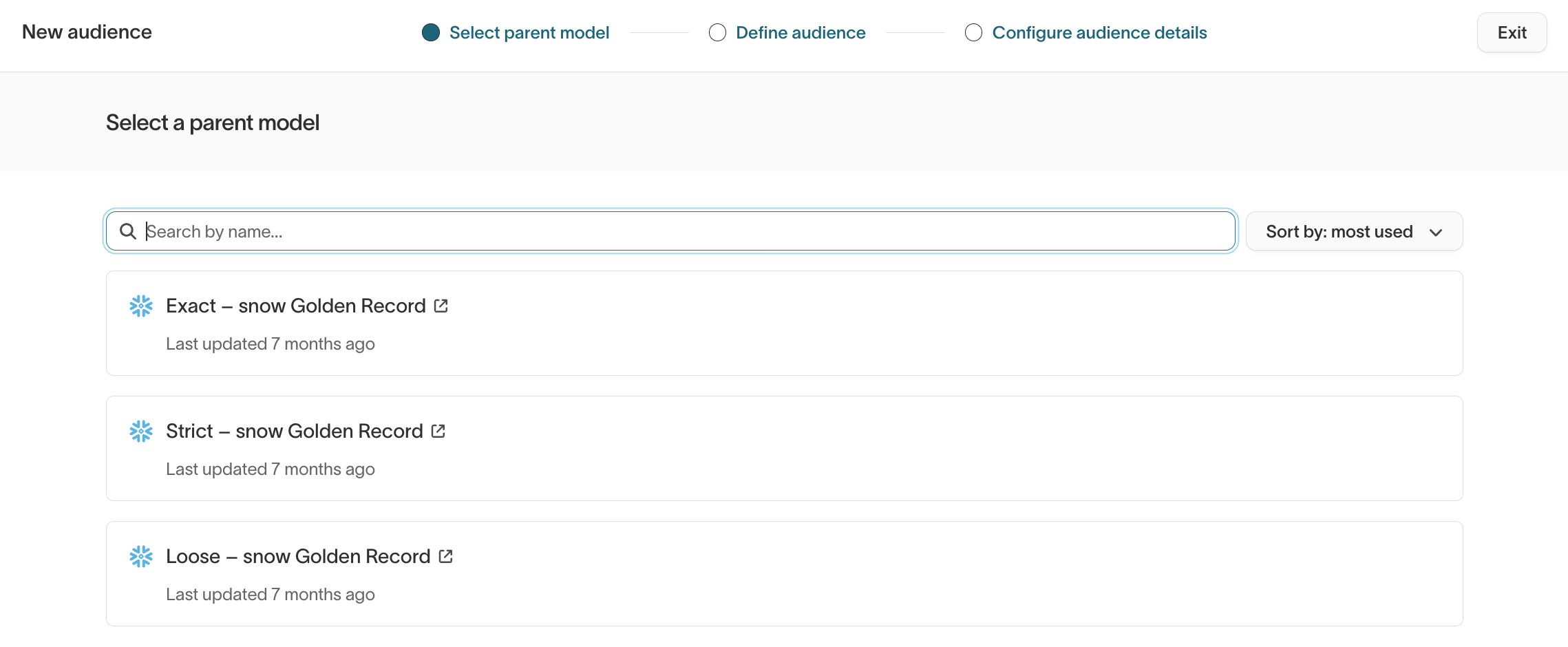This screenshot has height=647, width=1568.
Task: Click the Exit button
Action: [x=1512, y=32]
